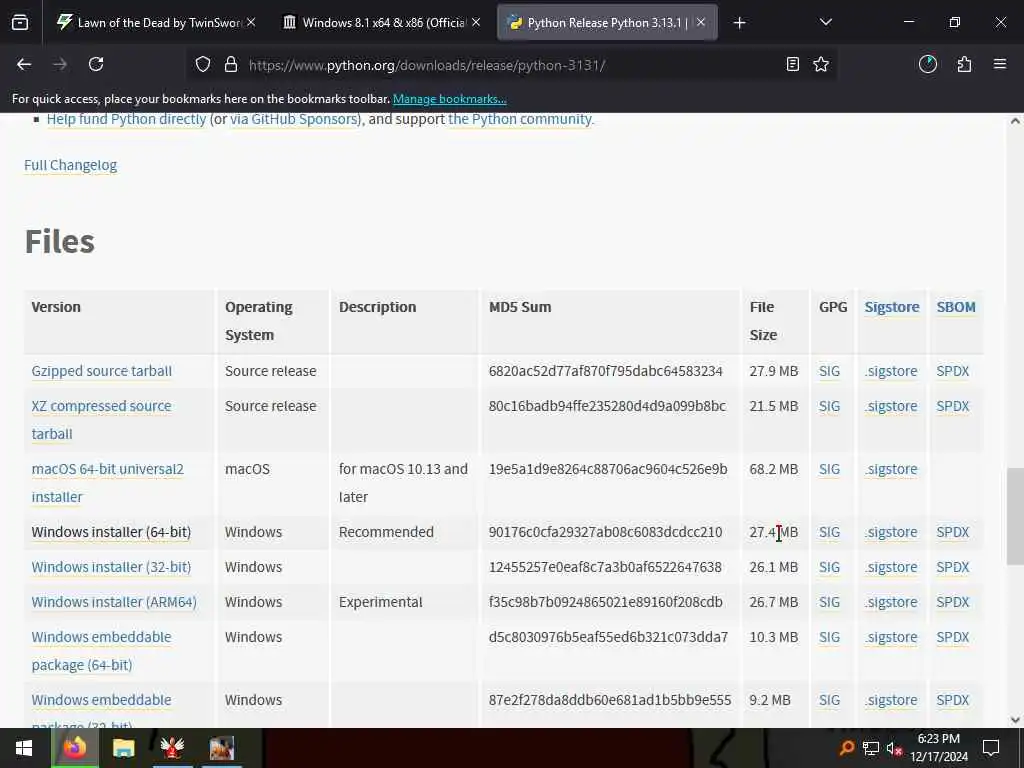Open SBOM column header link
1024x768 pixels.
click(x=956, y=307)
